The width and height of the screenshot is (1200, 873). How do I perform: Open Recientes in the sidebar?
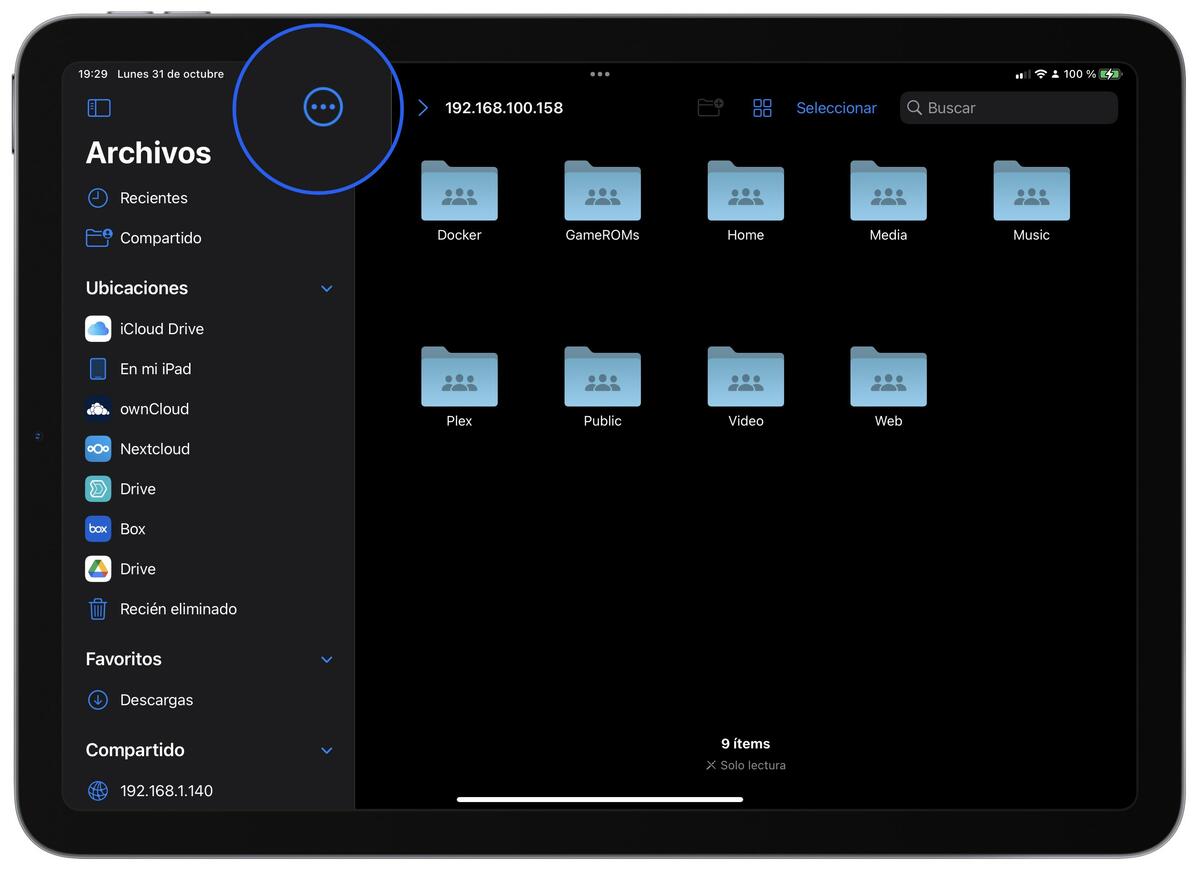208,198
